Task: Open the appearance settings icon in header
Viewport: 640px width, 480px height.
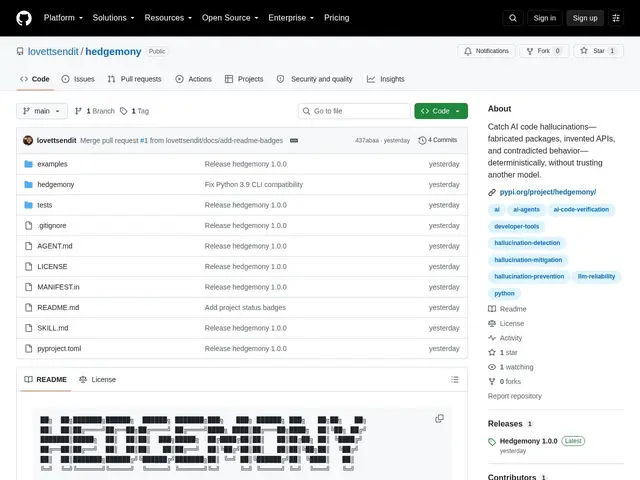Action: pyautogui.click(x=616, y=18)
